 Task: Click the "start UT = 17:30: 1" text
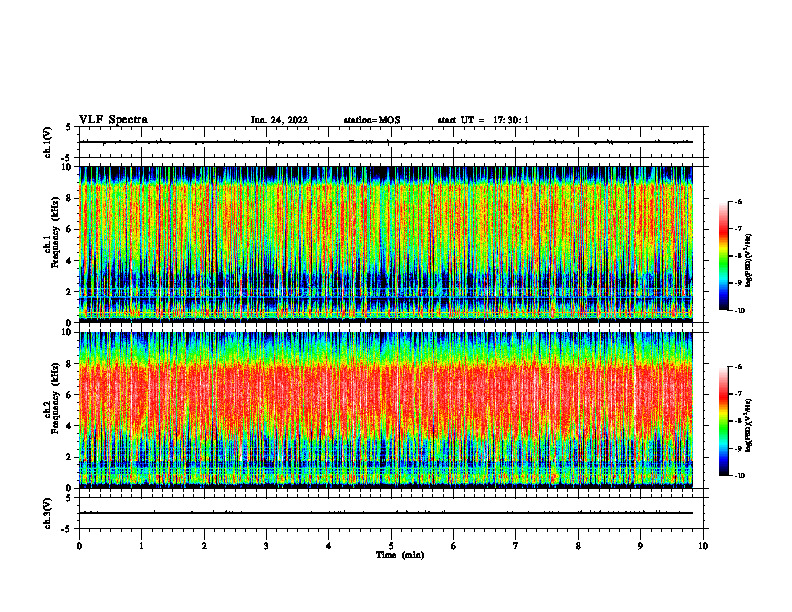point(483,120)
